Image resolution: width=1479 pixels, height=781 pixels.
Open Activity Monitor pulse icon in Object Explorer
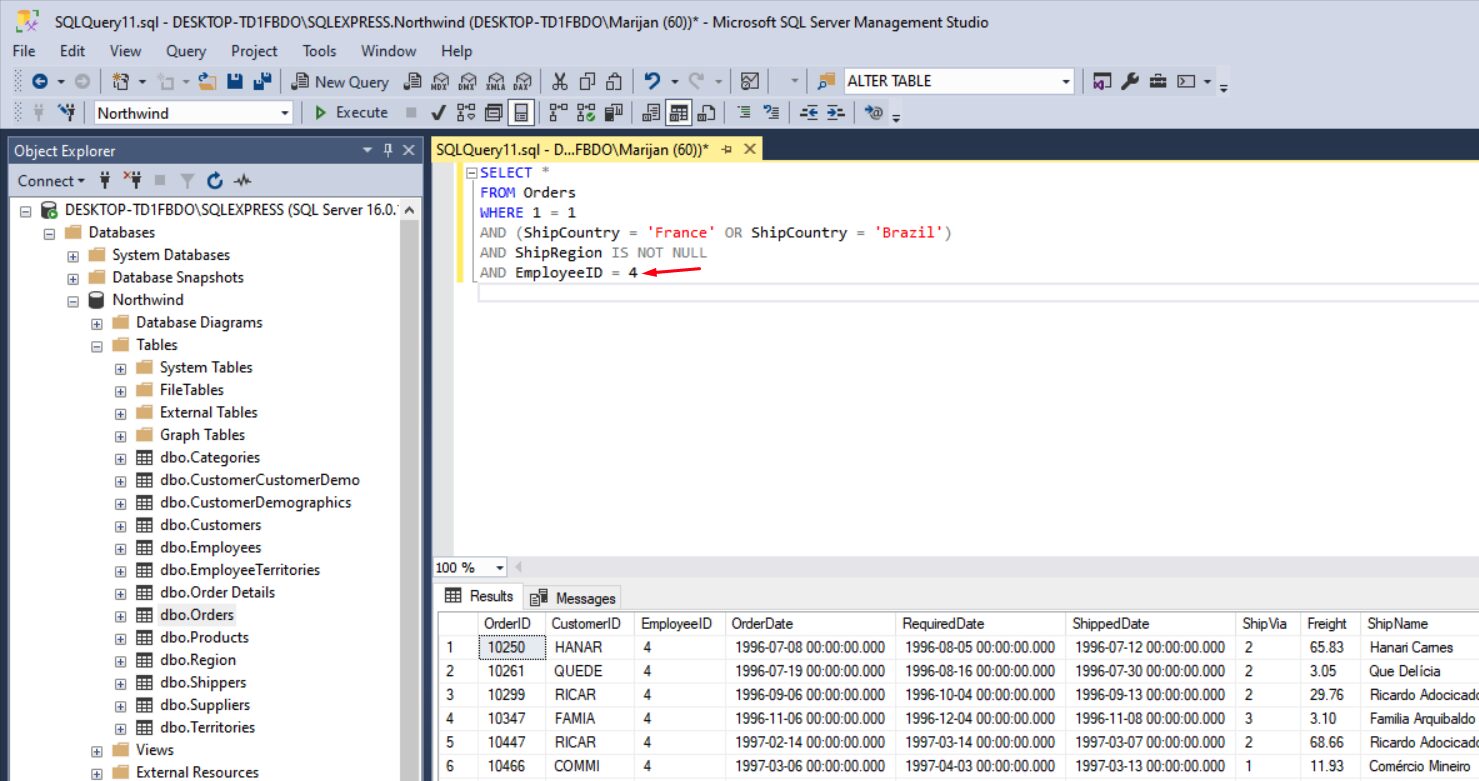pyautogui.click(x=243, y=181)
